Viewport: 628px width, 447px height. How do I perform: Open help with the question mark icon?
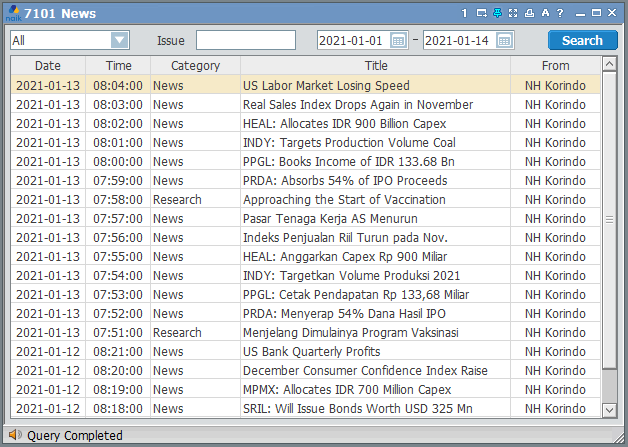pos(560,13)
